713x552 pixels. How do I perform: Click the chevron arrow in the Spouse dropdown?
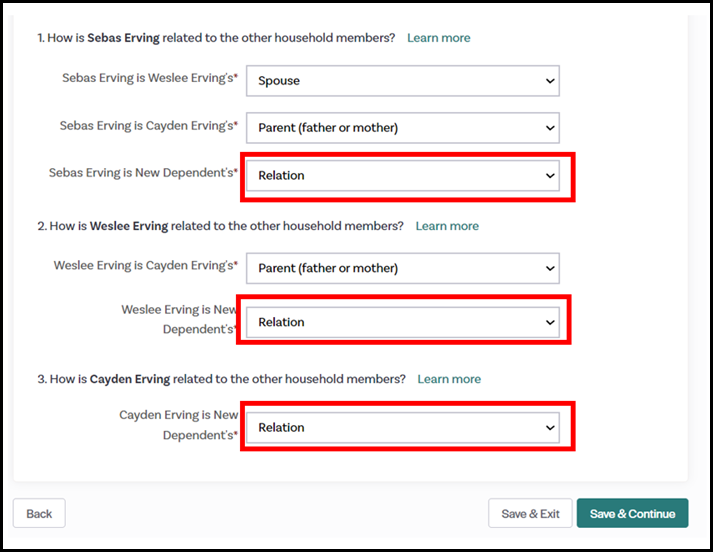pyautogui.click(x=549, y=81)
